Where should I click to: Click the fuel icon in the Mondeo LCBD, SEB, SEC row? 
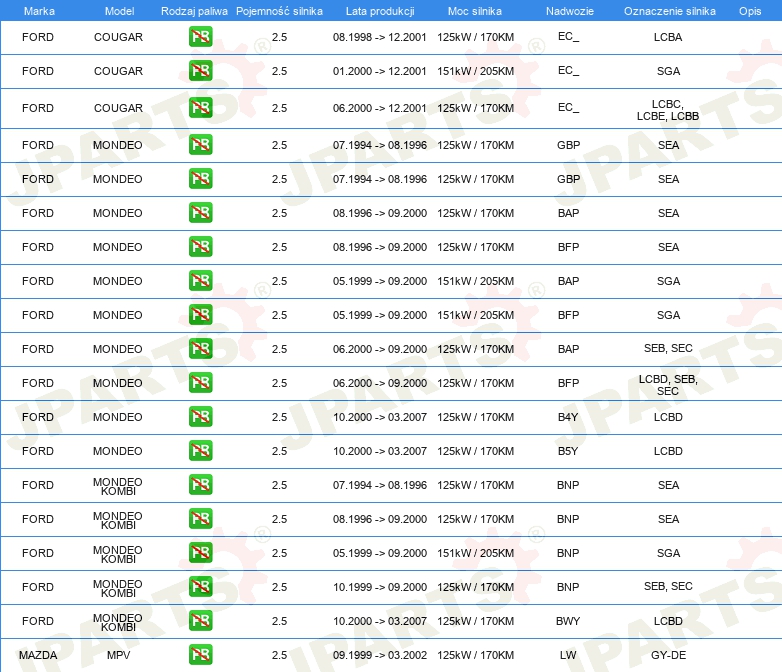200,383
